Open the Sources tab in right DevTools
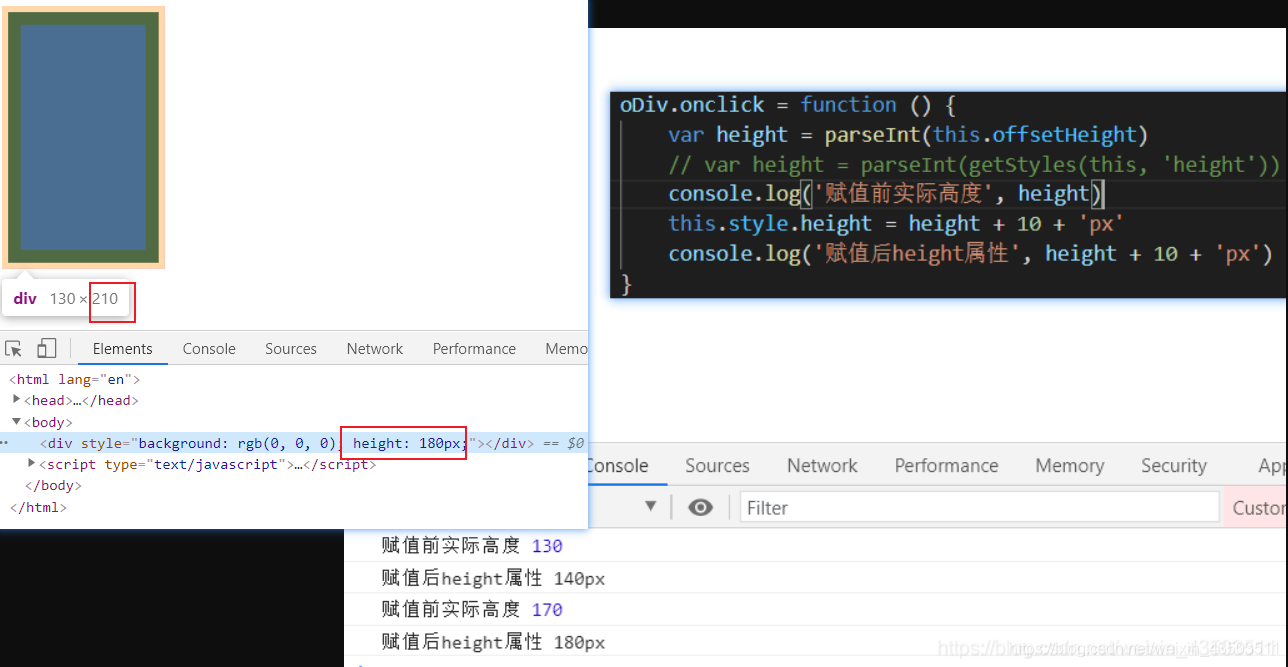Viewport: 1288px width, 667px height. click(x=717, y=466)
